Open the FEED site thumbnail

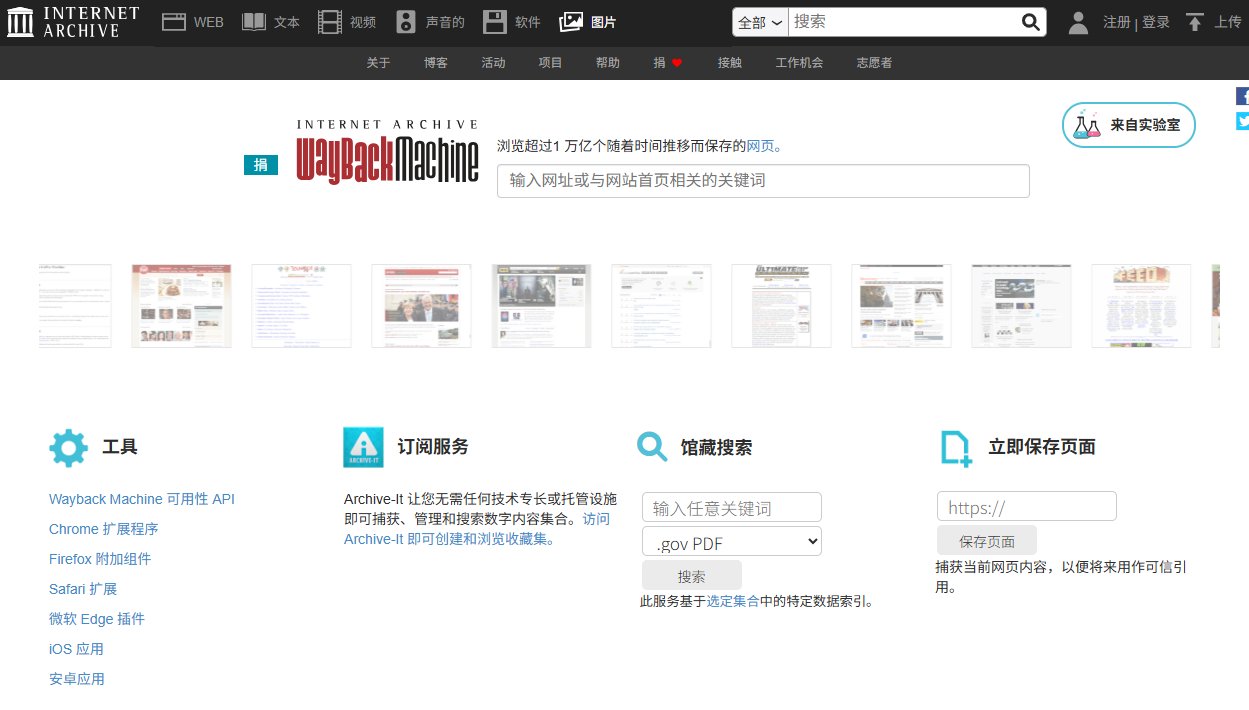click(1141, 306)
